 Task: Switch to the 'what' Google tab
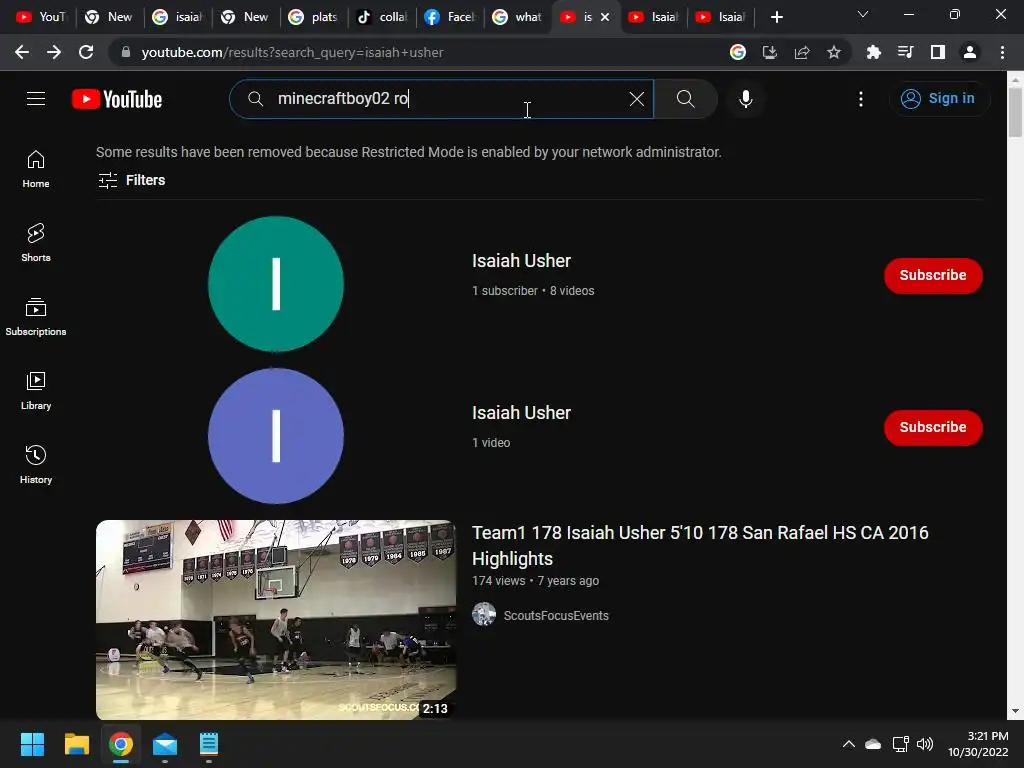(517, 17)
